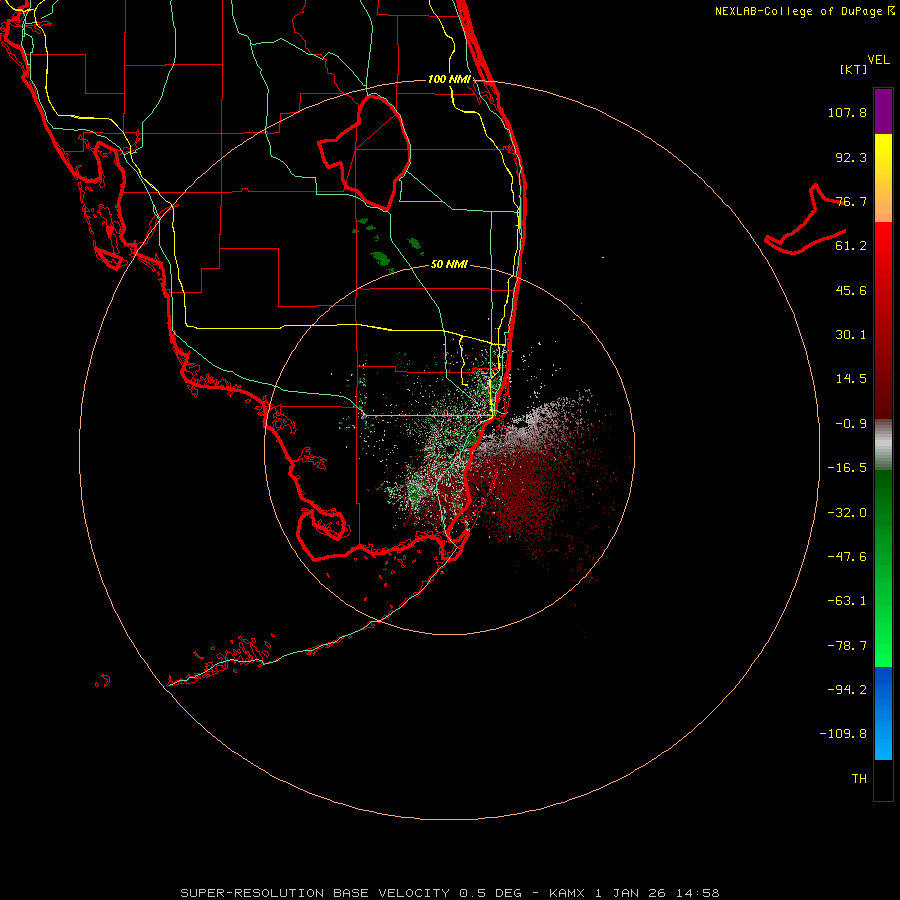
Task: Click the 61.2 value on velocity scale
Action: click(x=851, y=246)
